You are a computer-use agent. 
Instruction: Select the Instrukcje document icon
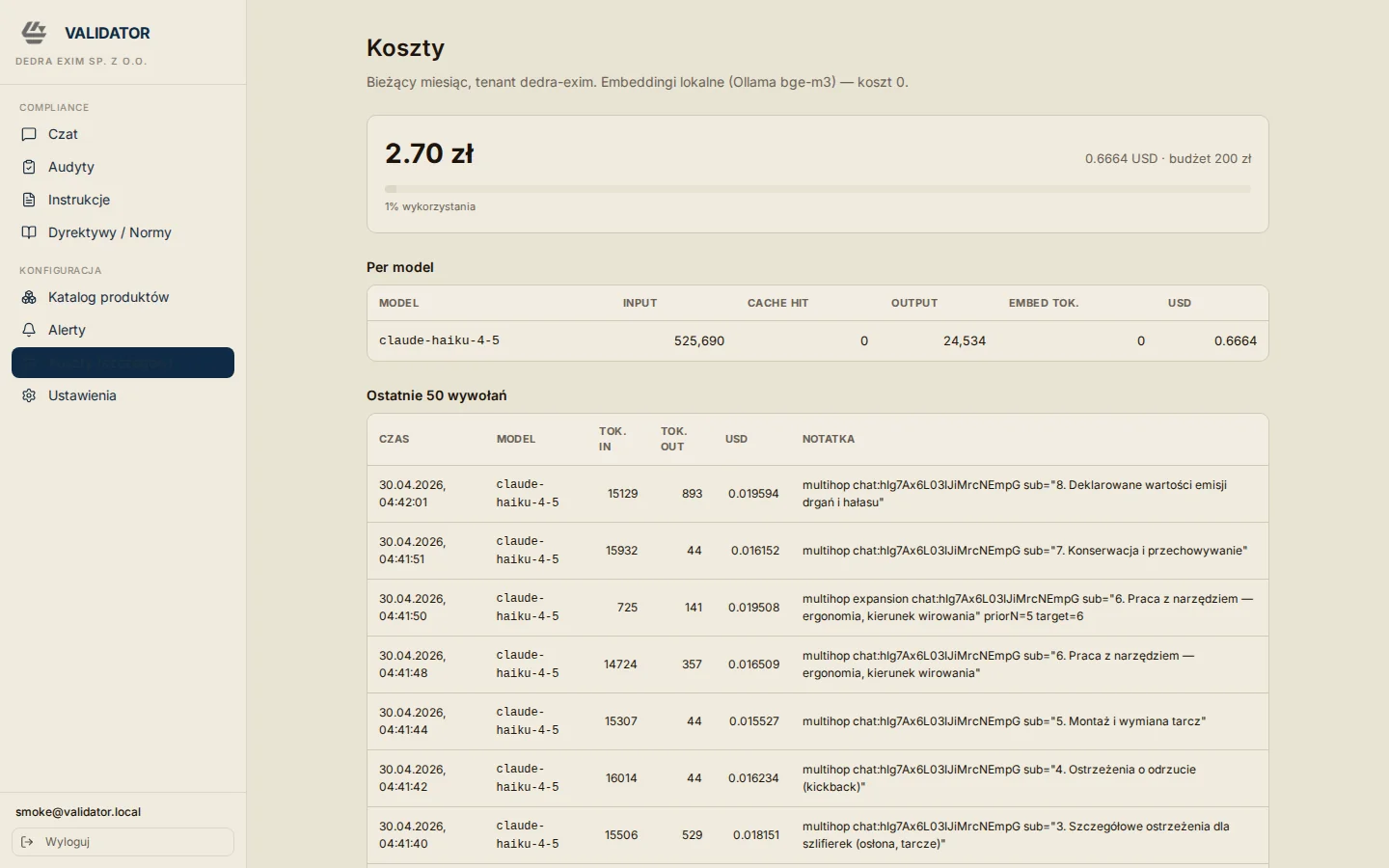point(29,200)
